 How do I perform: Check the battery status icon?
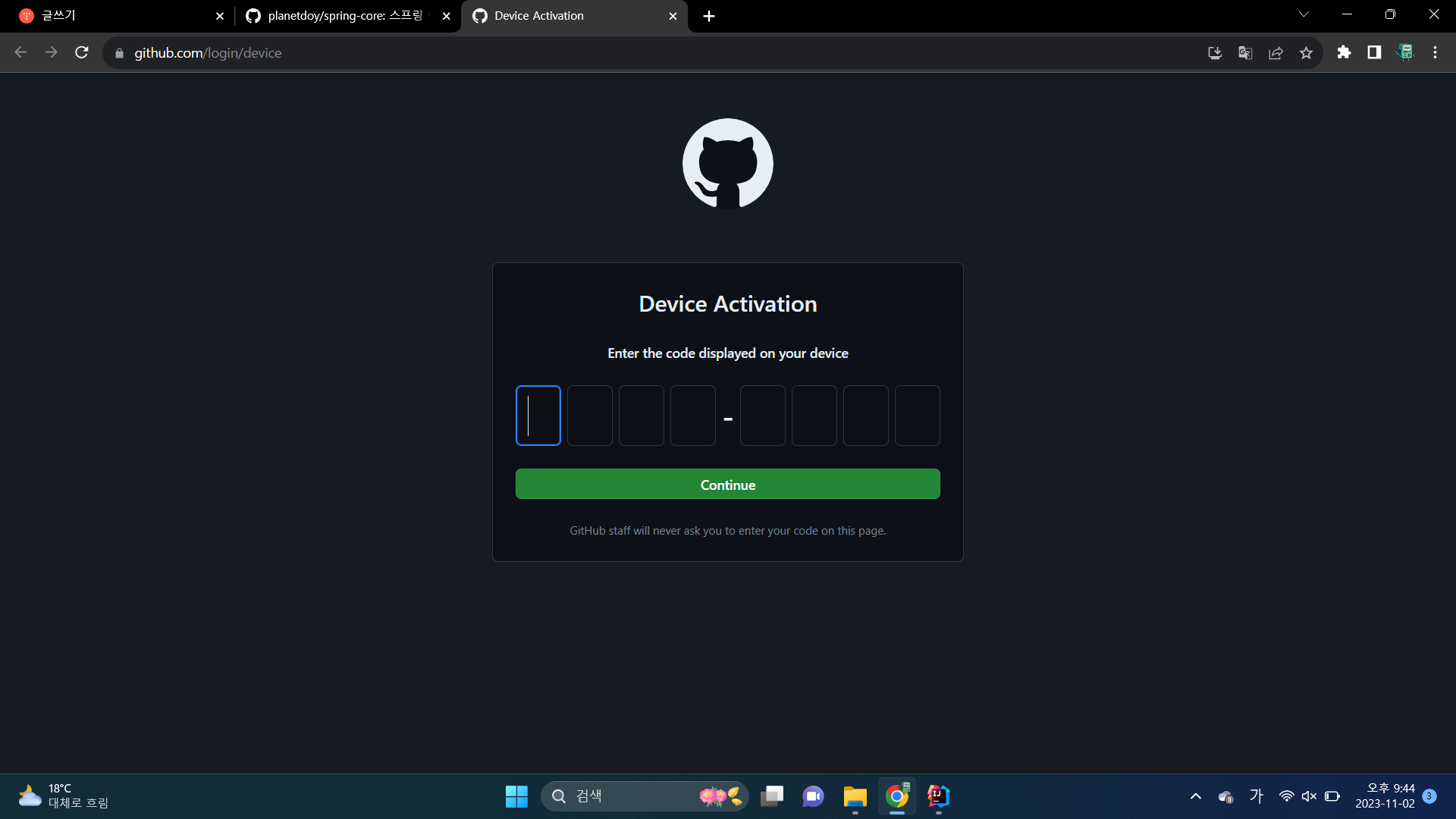[1332, 796]
